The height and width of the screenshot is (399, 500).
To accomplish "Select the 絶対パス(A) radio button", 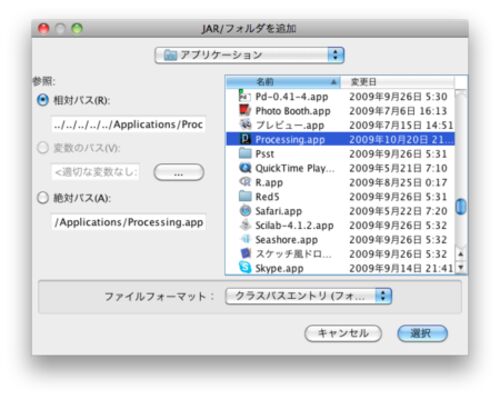I will 43,198.
